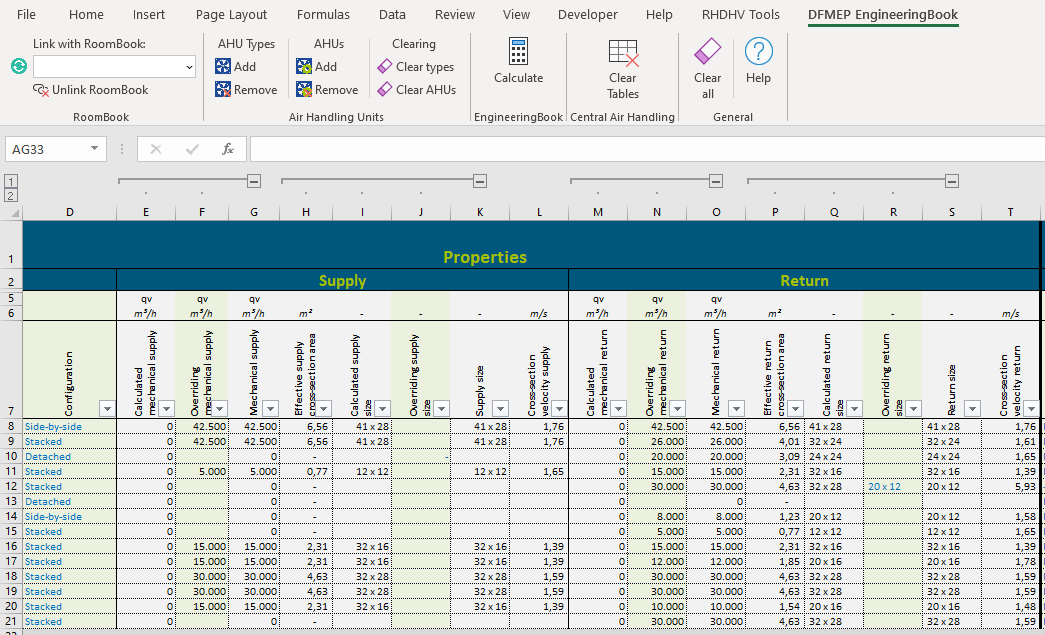This screenshot has width=1045, height=635.
Task: Click the Clear Tables icon
Action: pyautogui.click(x=622, y=52)
